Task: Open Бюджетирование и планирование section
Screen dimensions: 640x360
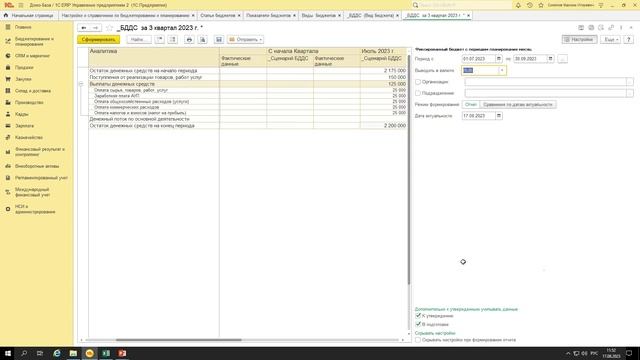Action: (x=34, y=41)
